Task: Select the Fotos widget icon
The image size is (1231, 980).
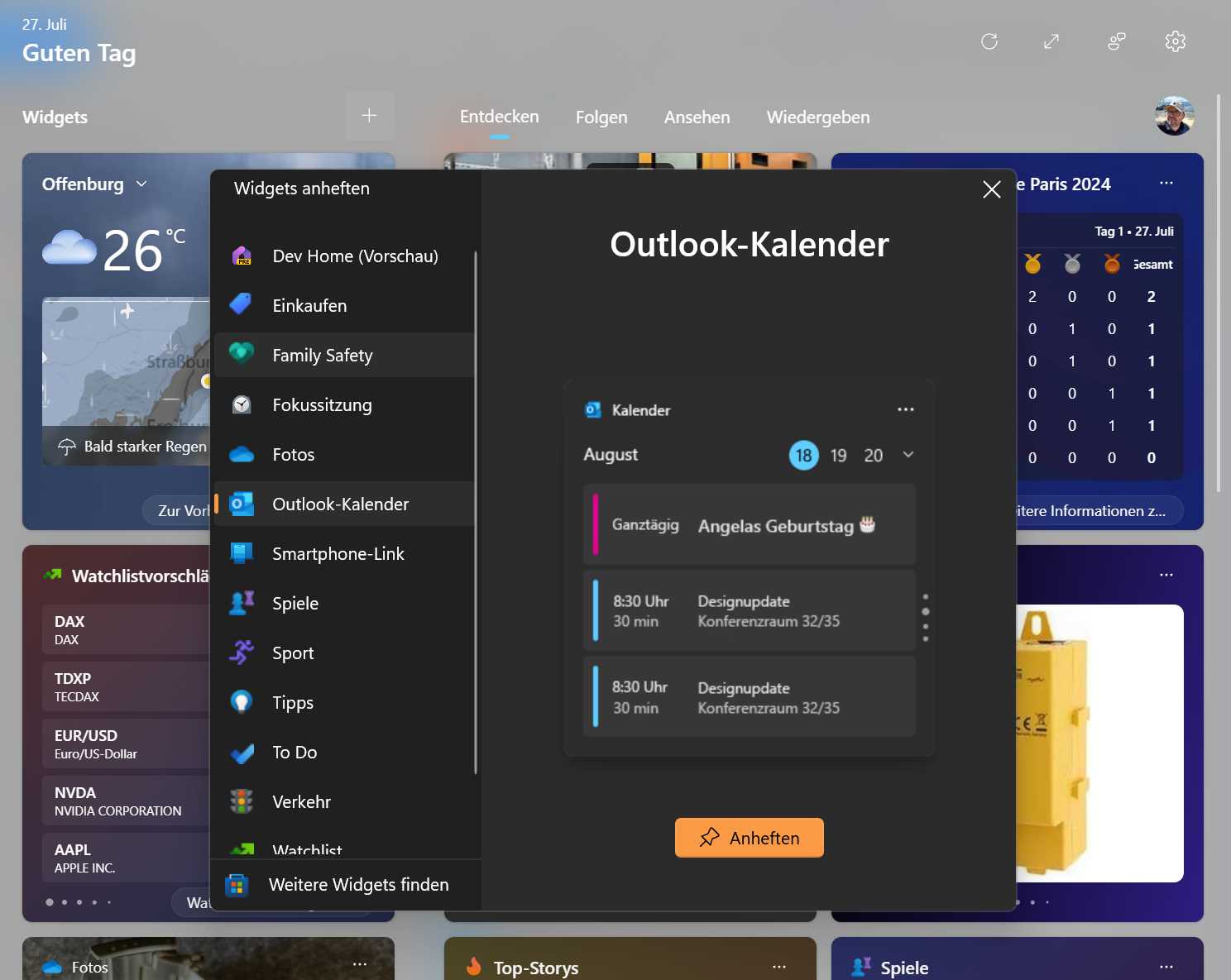Action: 241,454
